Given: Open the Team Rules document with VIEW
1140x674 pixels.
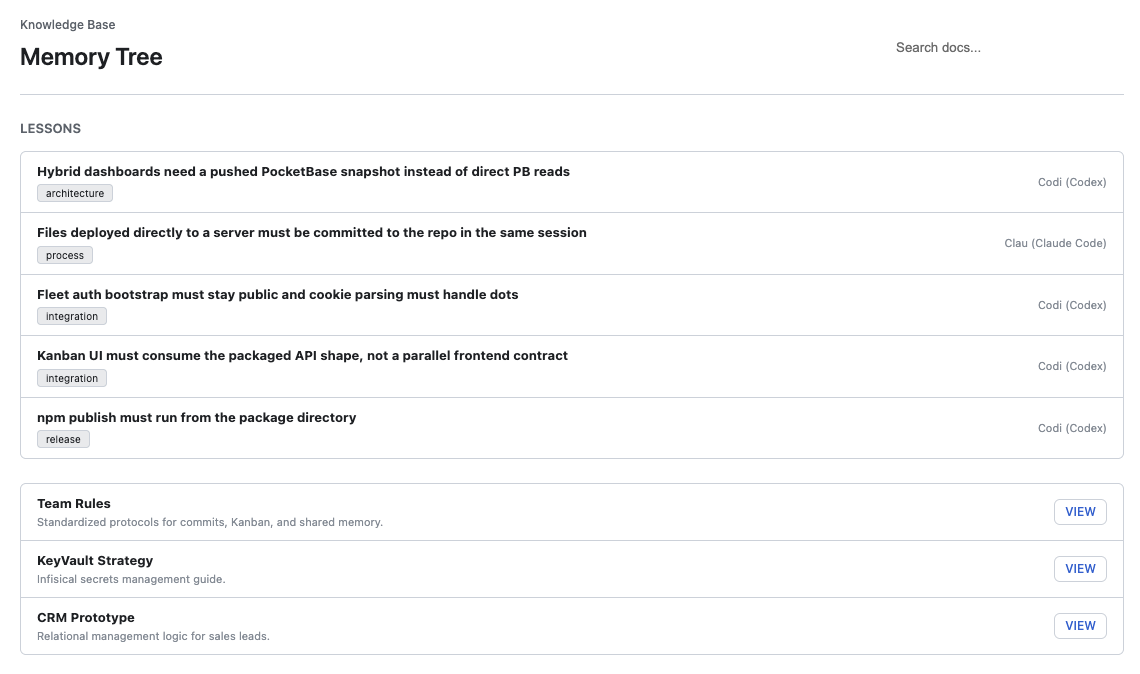Looking at the screenshot, I should (1079, 511).
